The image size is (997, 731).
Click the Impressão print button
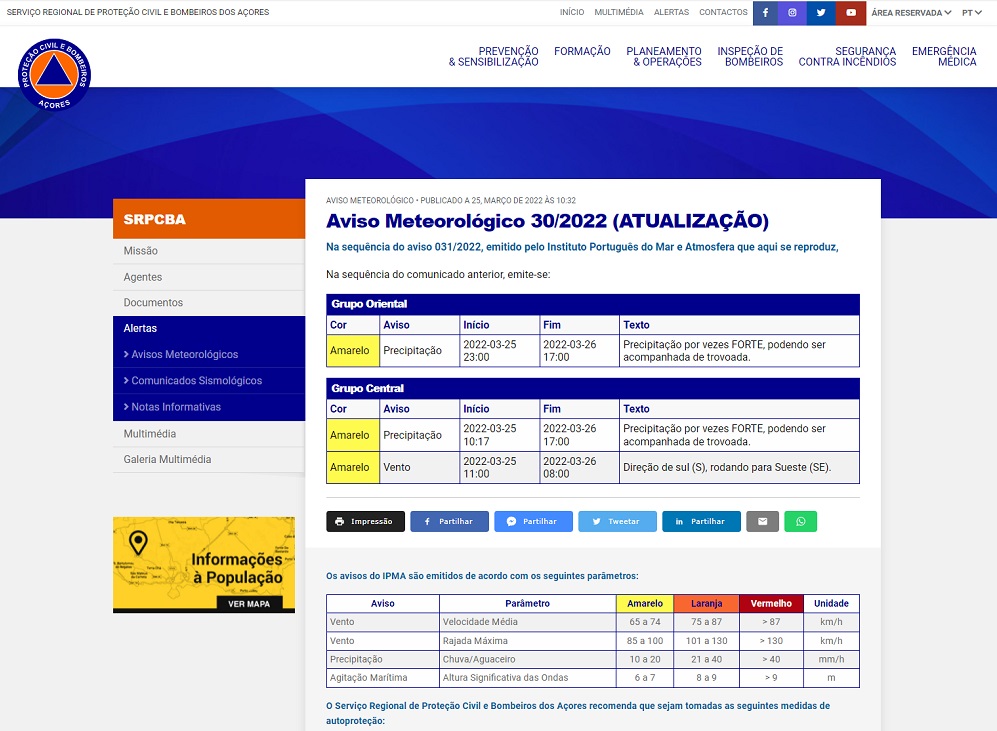click(x=366, y=521)
